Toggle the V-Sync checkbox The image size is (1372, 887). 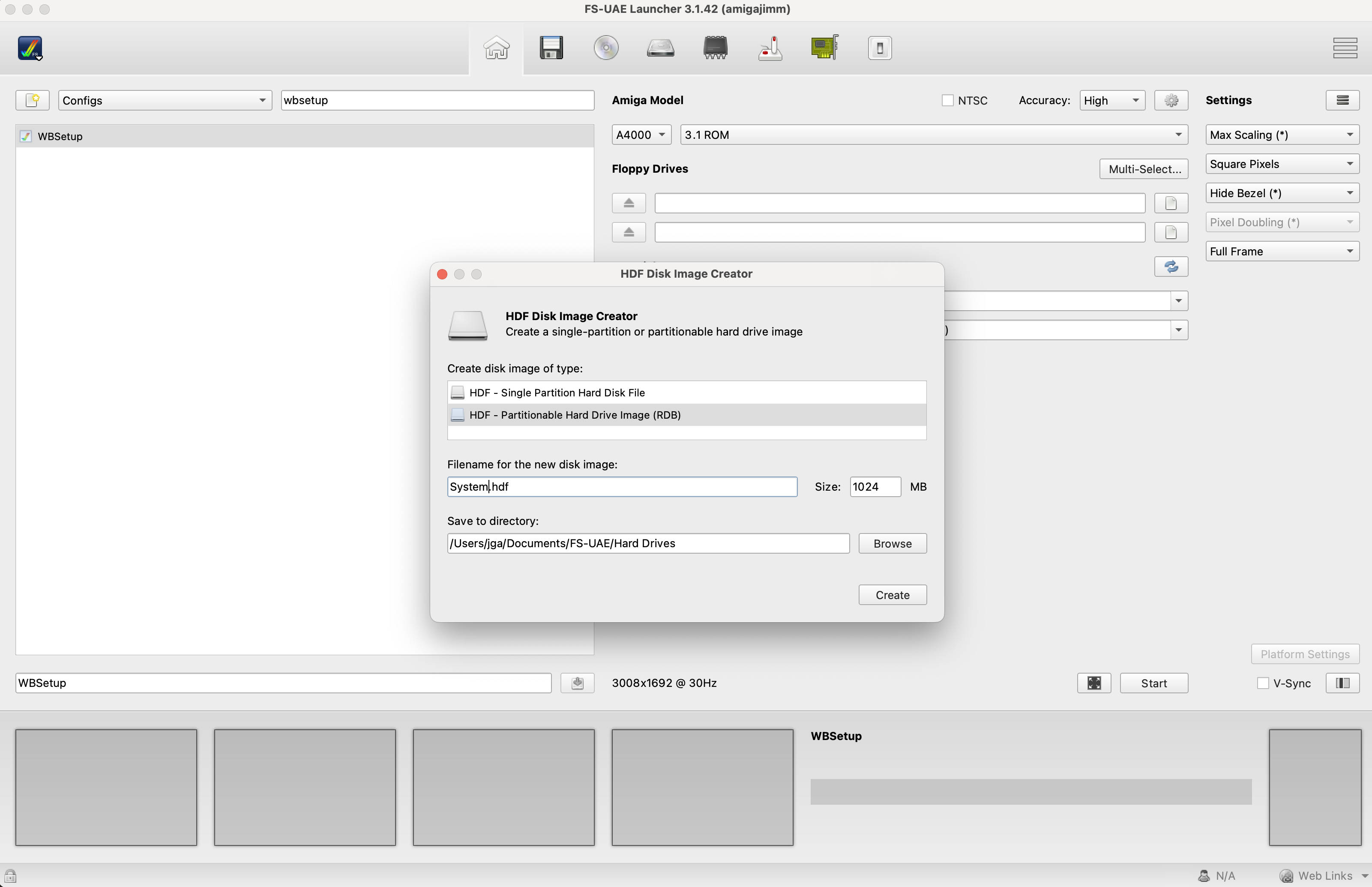pos(1263,683)
